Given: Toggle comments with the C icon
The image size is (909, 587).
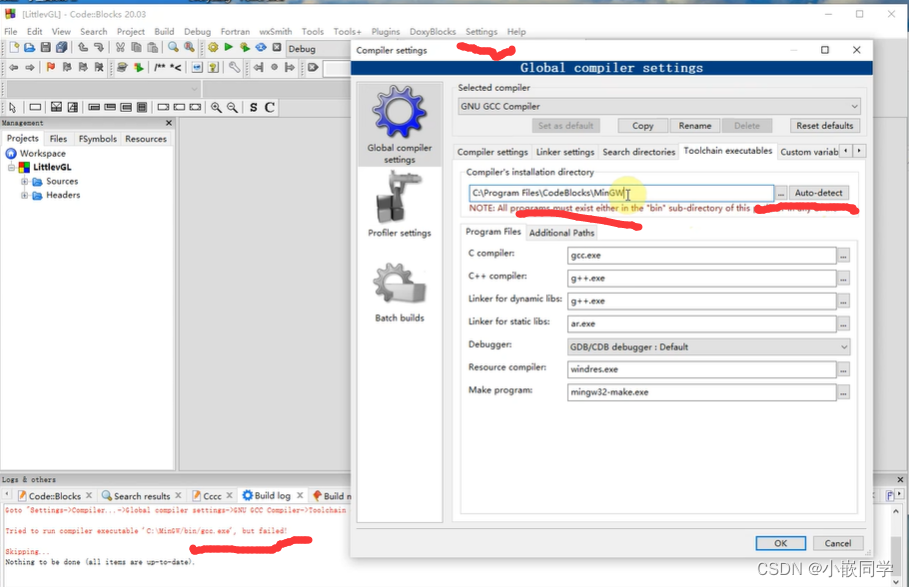Looking at the screenshot, I should (x=270, y=107).
